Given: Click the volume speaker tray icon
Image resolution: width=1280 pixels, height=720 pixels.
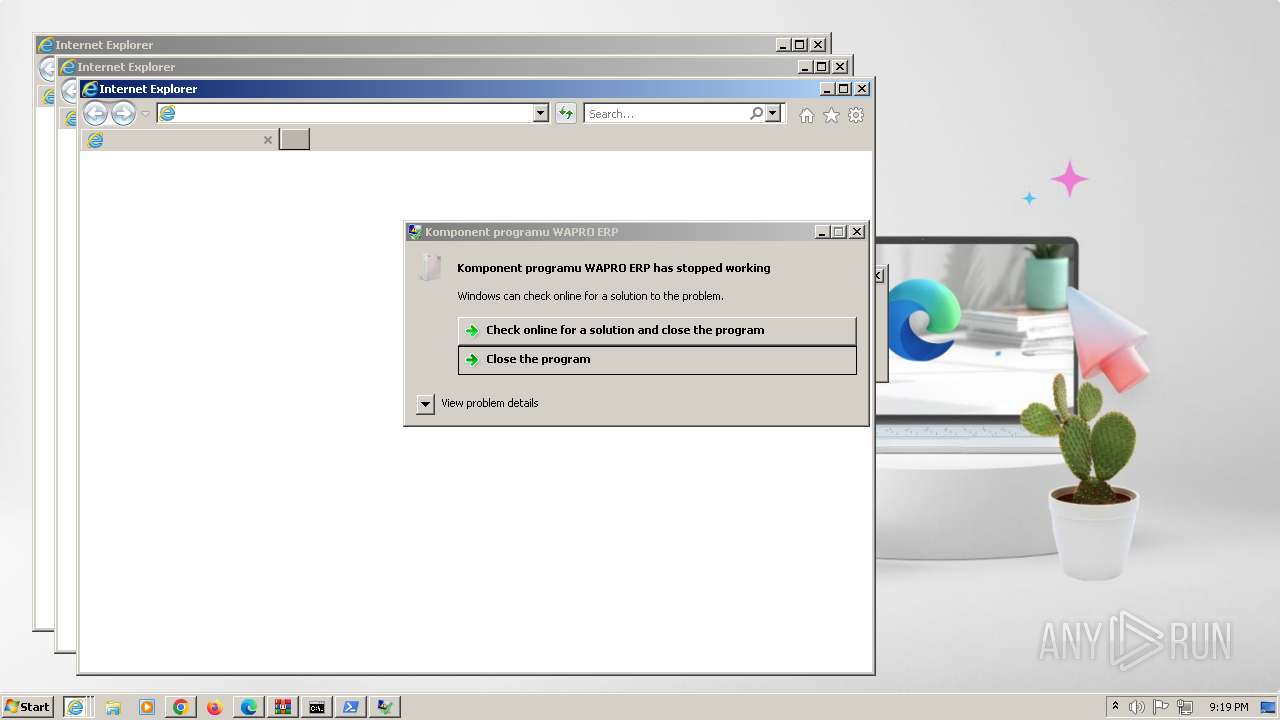Looking at the screenshot, I should click(1137, 707).
